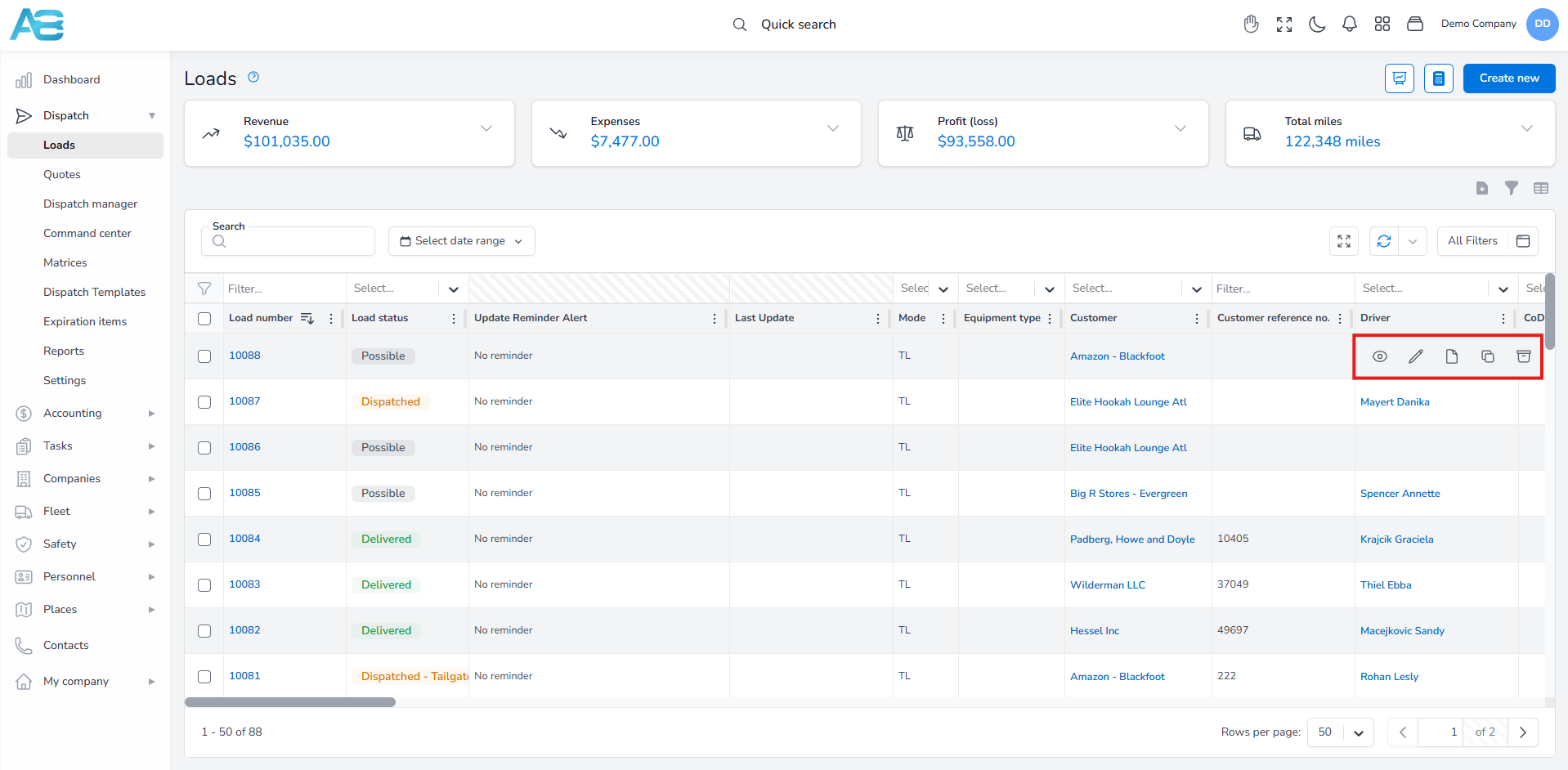Expand the Revenue card
This screenshot has width=1568, height=770.
(x=486, y=128)
